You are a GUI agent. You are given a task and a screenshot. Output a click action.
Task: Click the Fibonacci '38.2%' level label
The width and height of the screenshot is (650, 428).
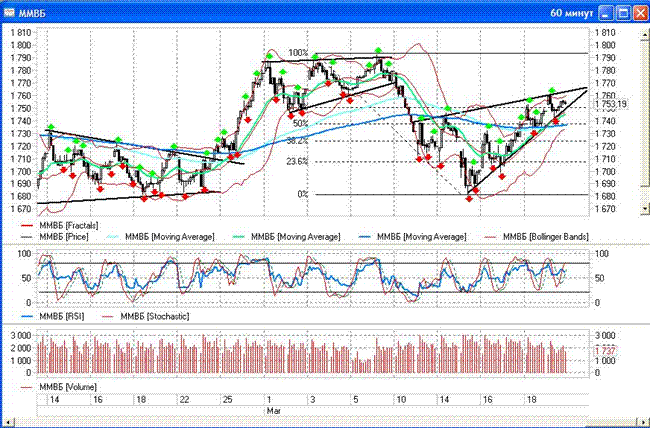297,141
